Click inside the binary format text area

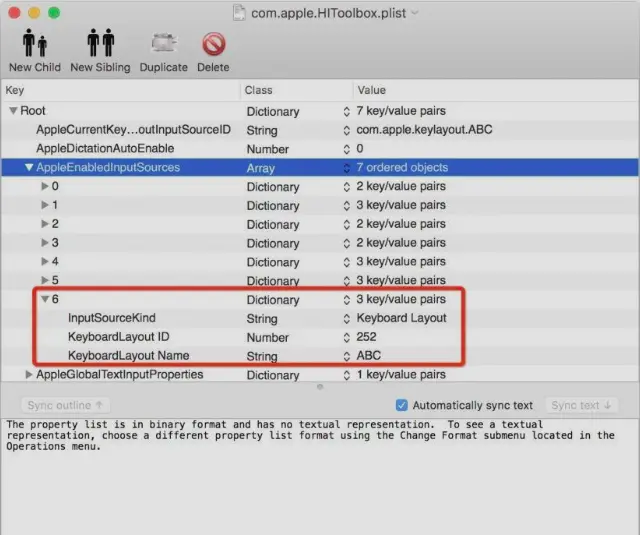click(x=320, y=476)
